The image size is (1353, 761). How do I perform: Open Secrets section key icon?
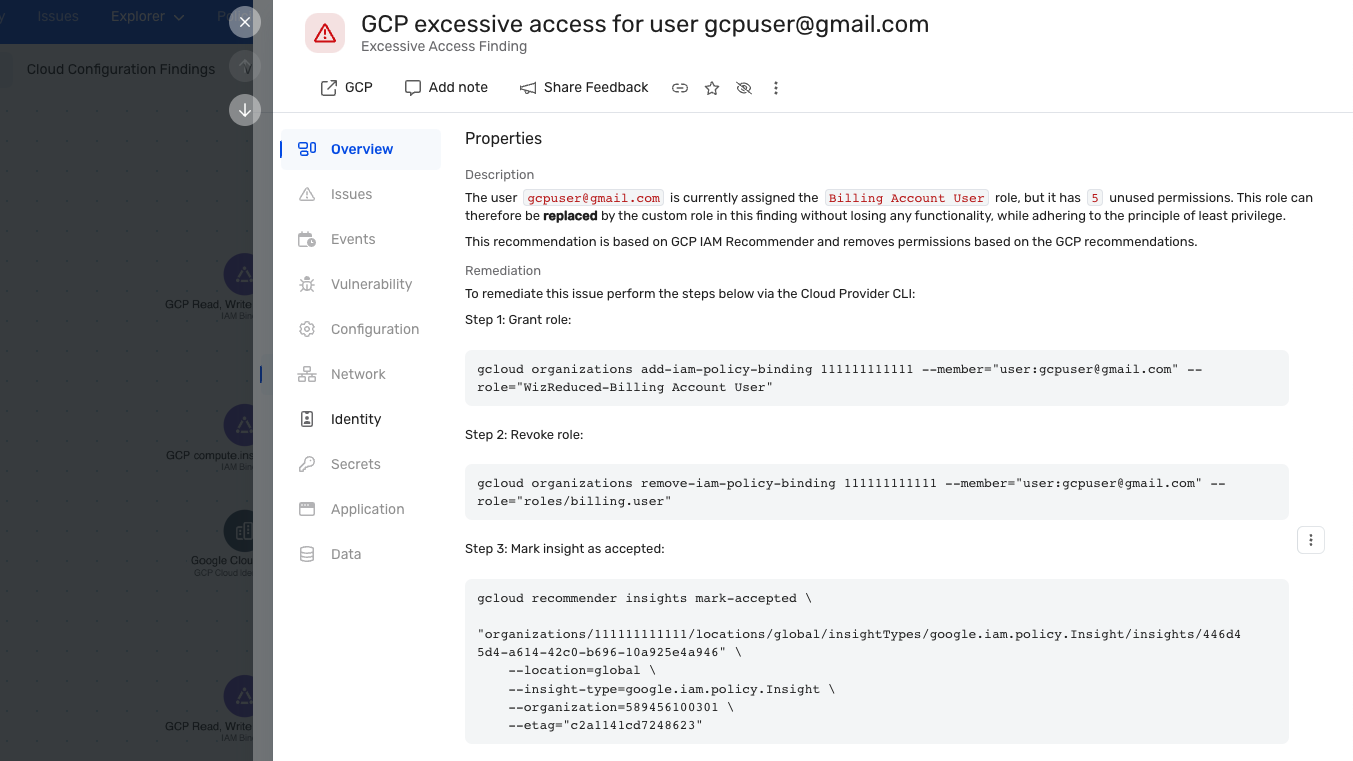[307, 464]
